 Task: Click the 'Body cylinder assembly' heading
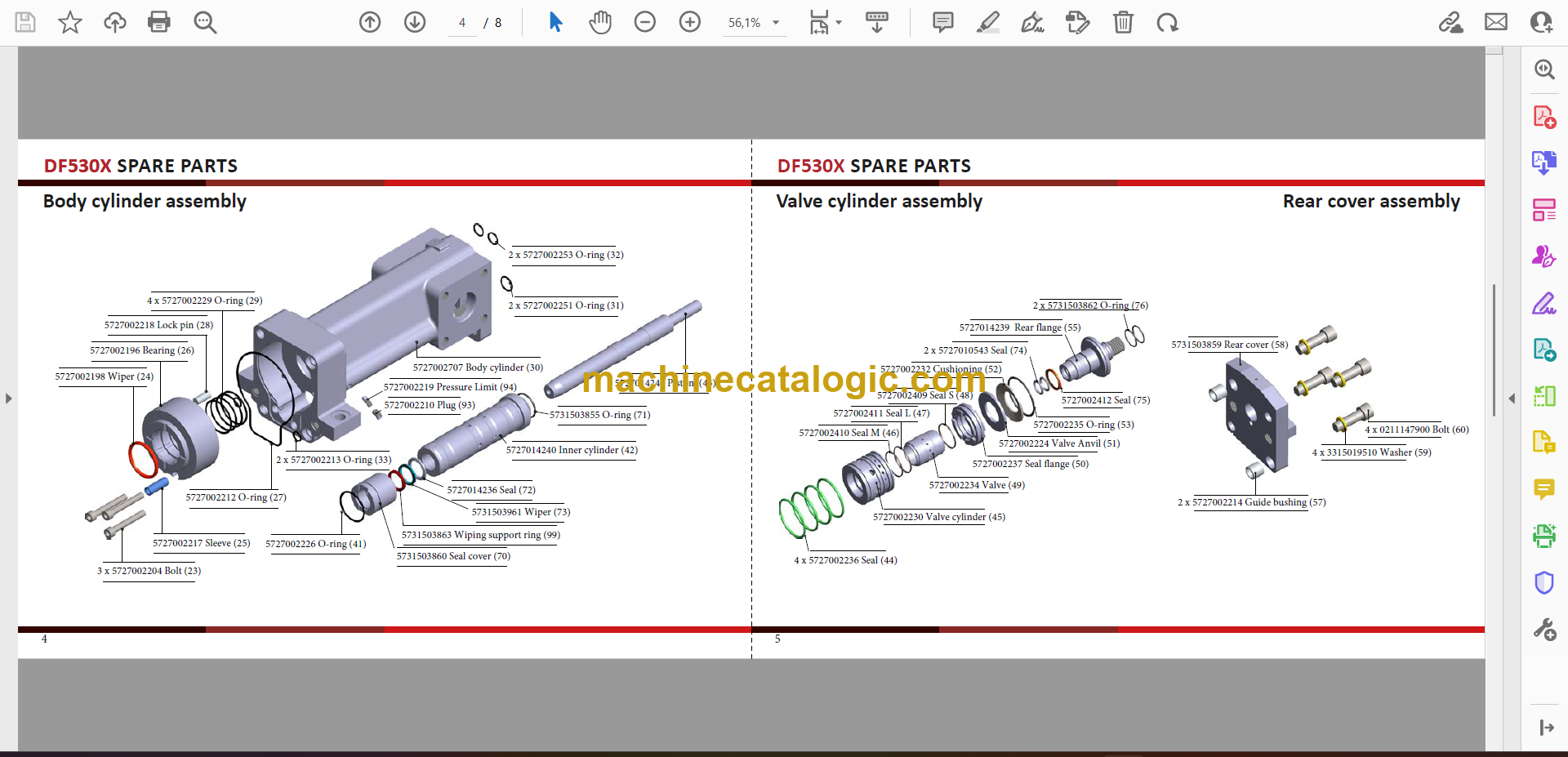tap(145, 201)
